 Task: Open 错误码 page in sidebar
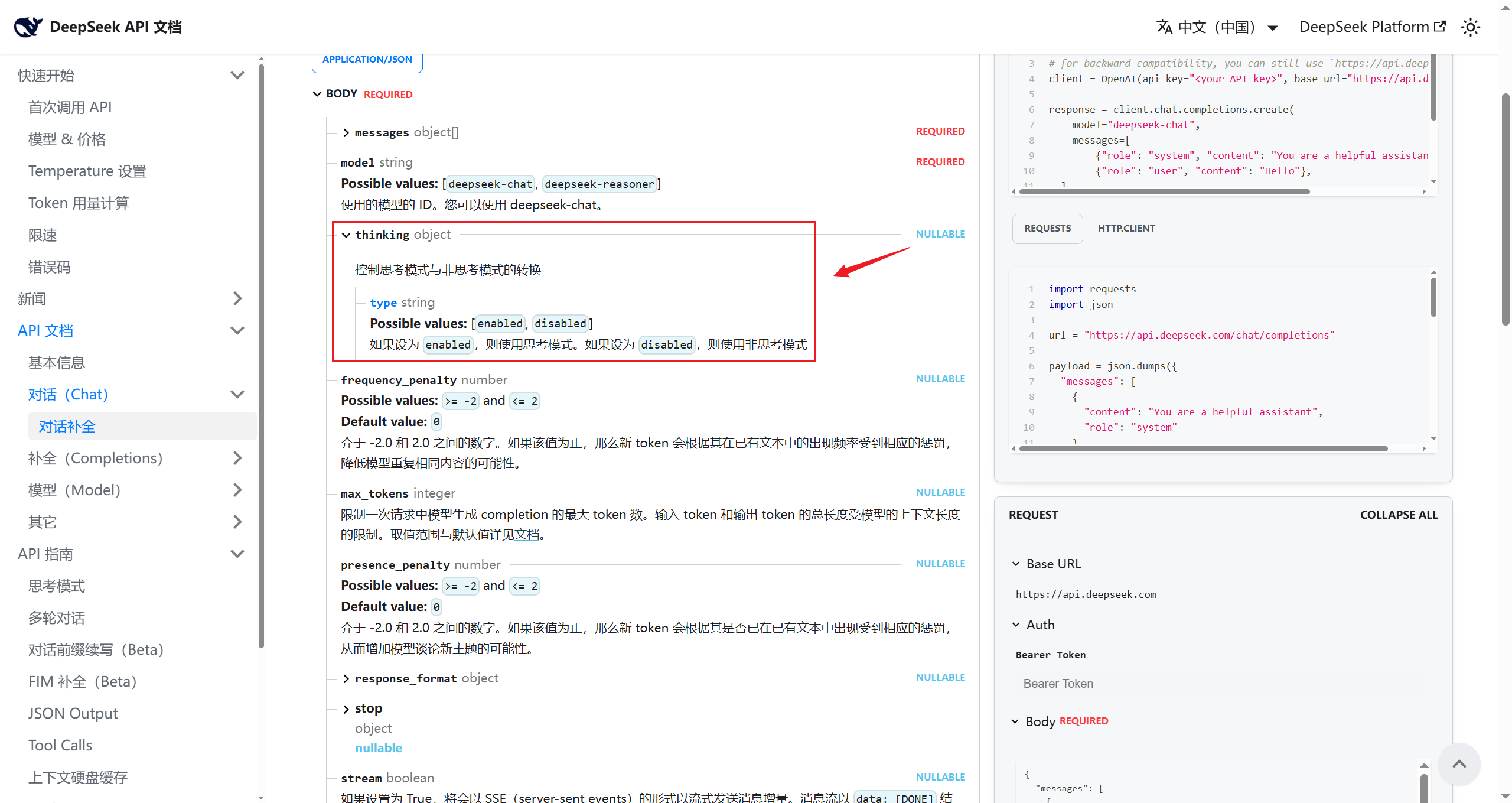click(x=50, y=266)
